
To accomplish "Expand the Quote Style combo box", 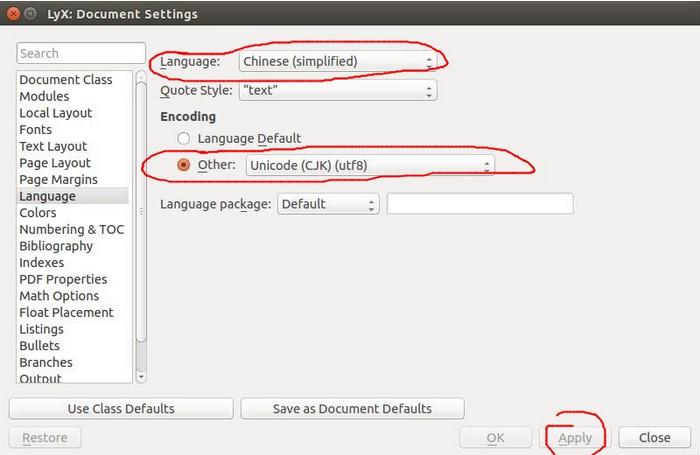I will click(338, 90).
